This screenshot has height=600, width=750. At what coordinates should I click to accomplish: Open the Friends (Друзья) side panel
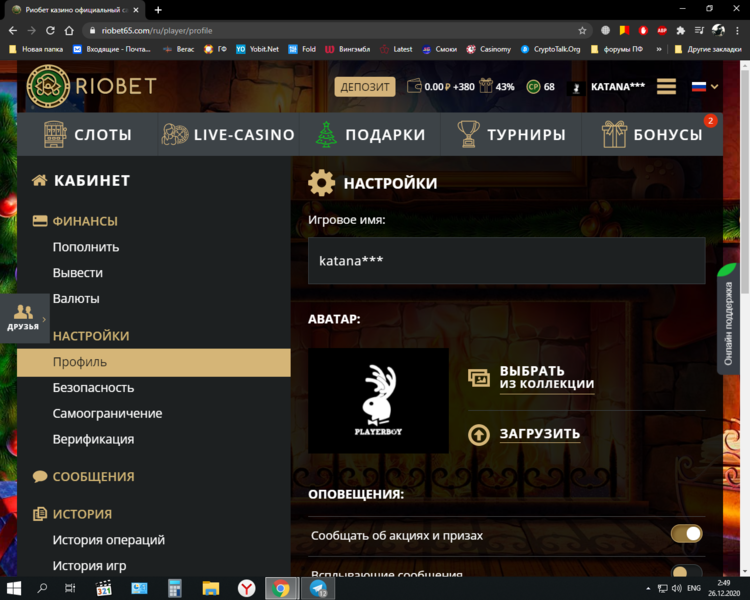23,317
